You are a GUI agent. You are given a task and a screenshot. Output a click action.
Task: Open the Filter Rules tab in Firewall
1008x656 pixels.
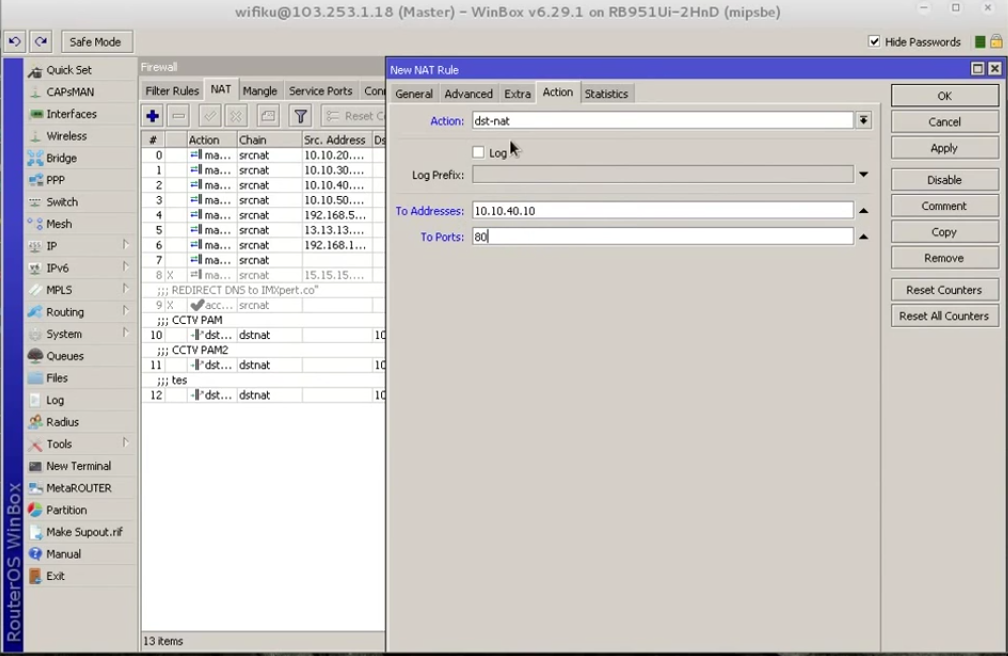click(x=172, y=91)
